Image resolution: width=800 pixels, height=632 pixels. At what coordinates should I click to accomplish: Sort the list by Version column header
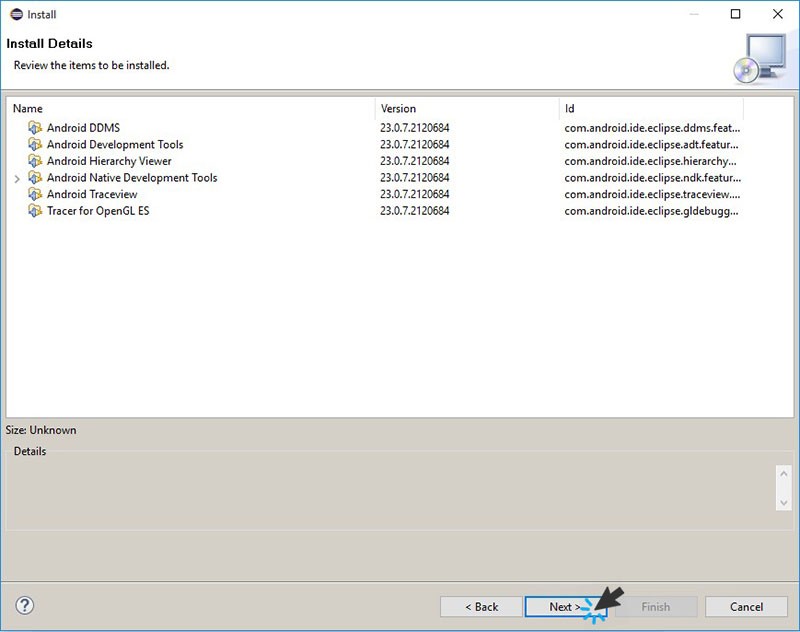[x=466, y=108]
